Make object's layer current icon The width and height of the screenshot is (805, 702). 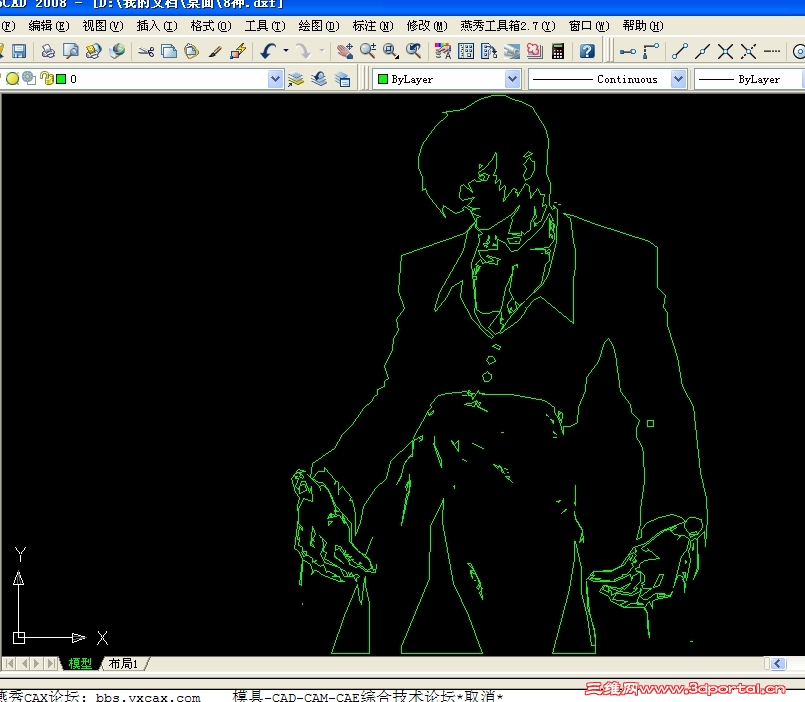[296, 79]
